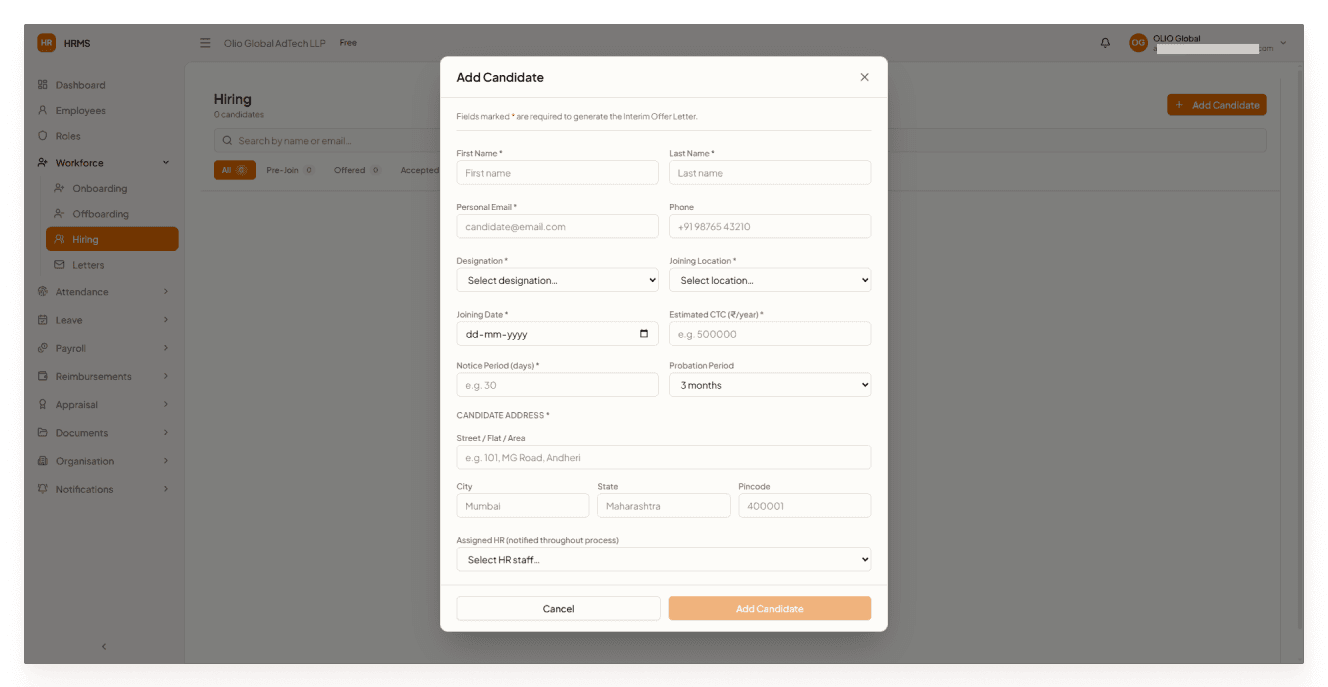This screenshot has height=687, width=1328.
Task: Click the Payroll icon in the sidebar
Action: (x=42, y=348)
